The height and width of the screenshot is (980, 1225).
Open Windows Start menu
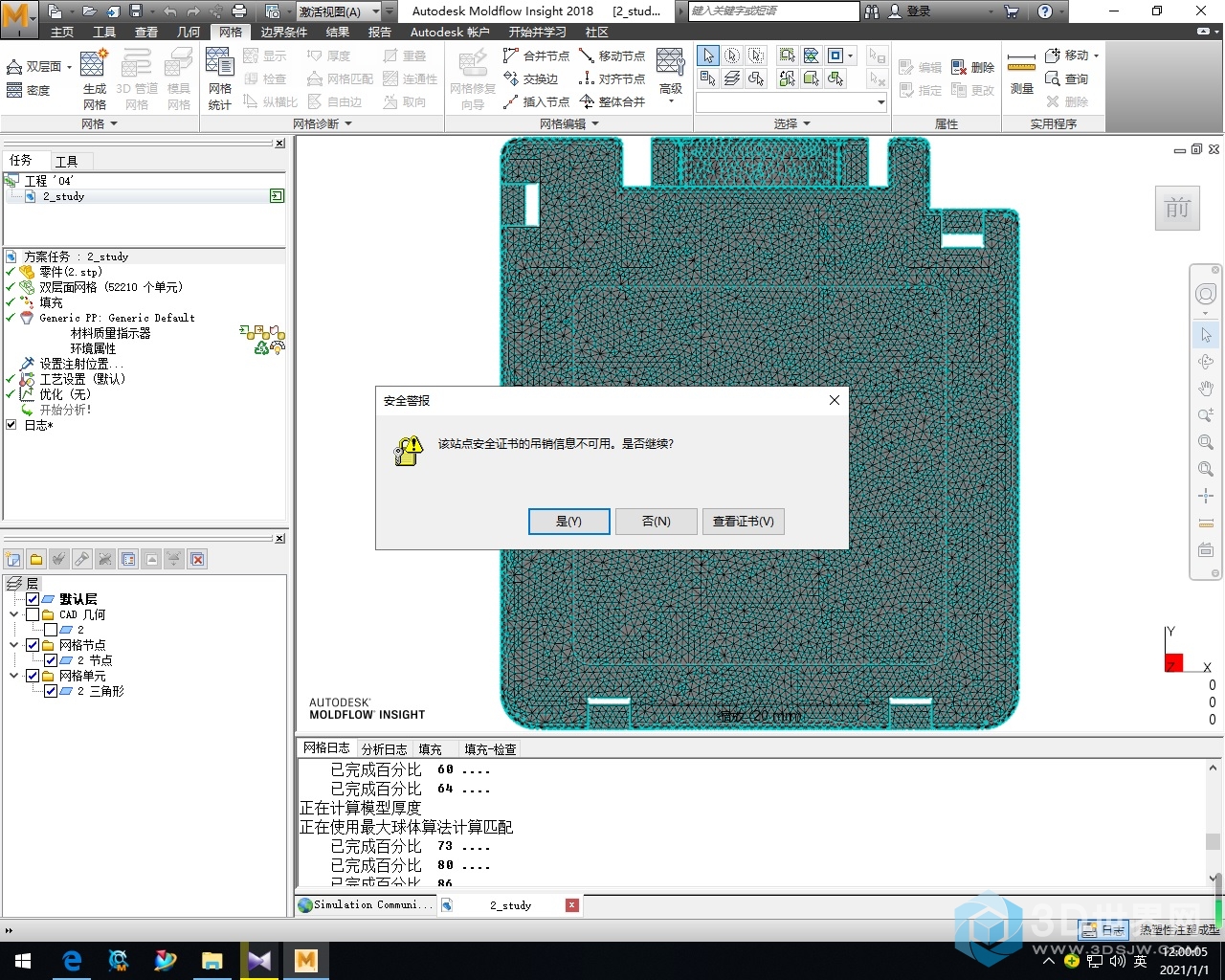(23, 960)
